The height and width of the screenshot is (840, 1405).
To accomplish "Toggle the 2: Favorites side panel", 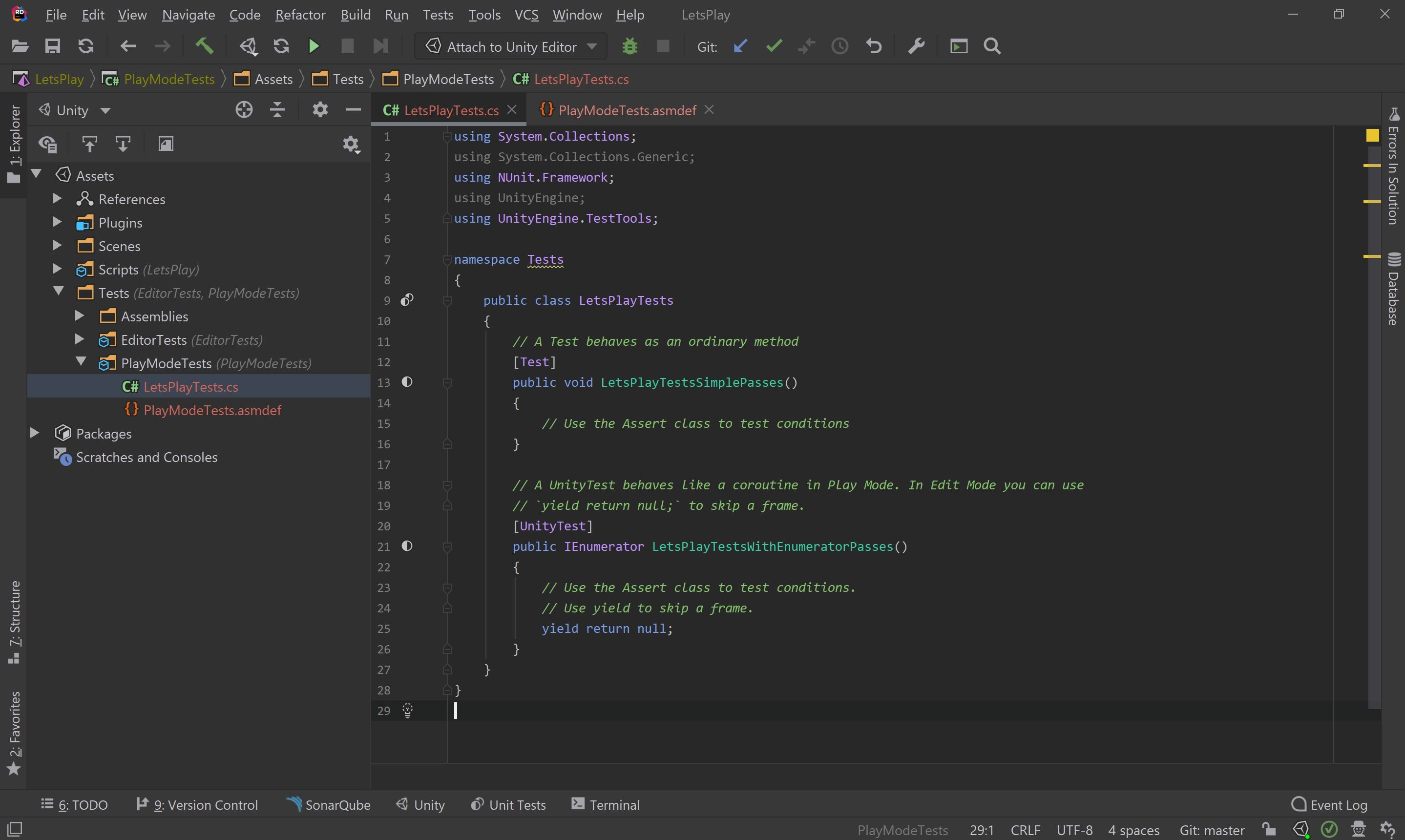I will pos(14,733).
